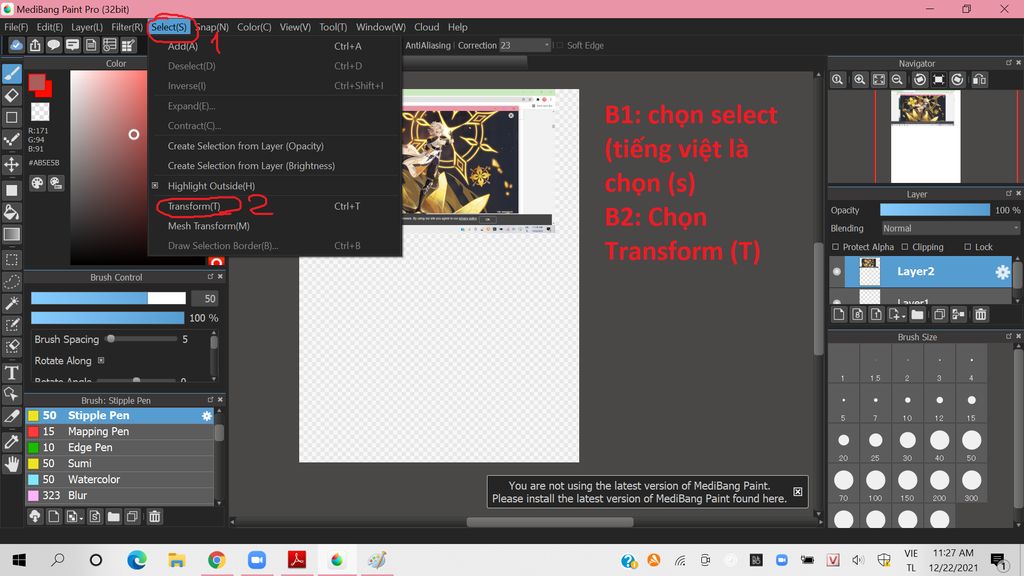The image size is (1024, 576).
Task: Dismiss the update notification box
Action: [x=797, y=492]
